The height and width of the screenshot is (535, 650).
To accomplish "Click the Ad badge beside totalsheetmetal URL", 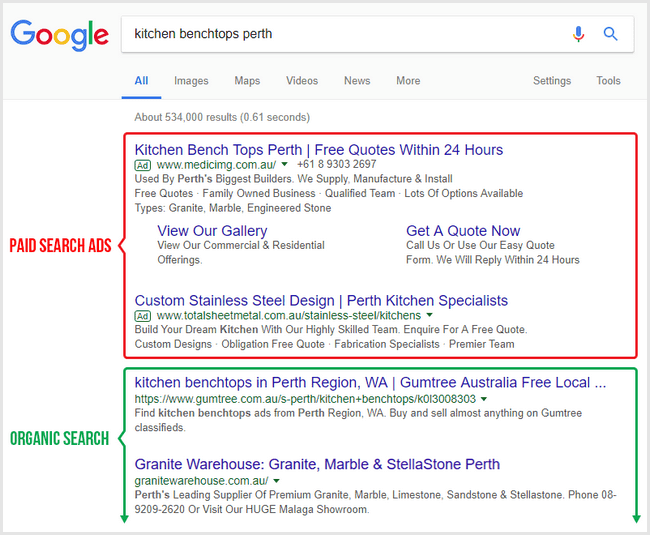I will tap(143, 316).
